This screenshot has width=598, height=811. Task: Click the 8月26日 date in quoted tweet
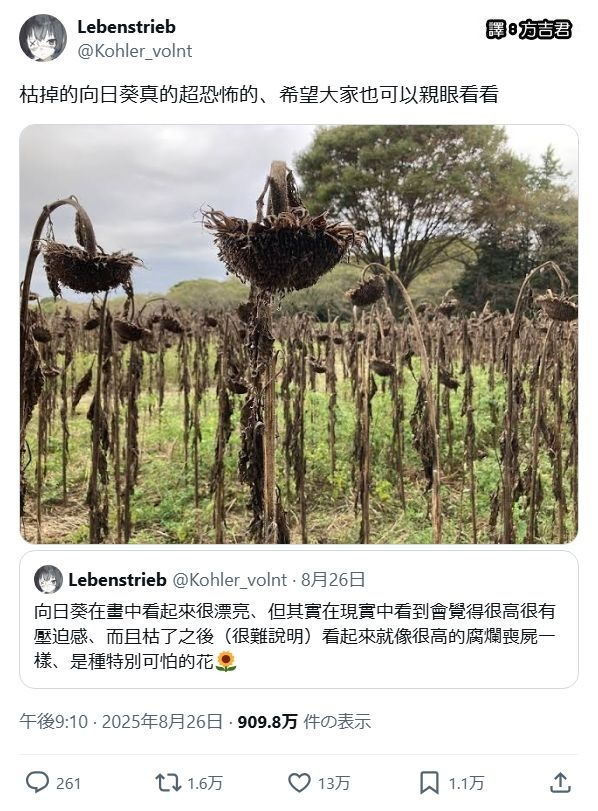coord(333,579)
